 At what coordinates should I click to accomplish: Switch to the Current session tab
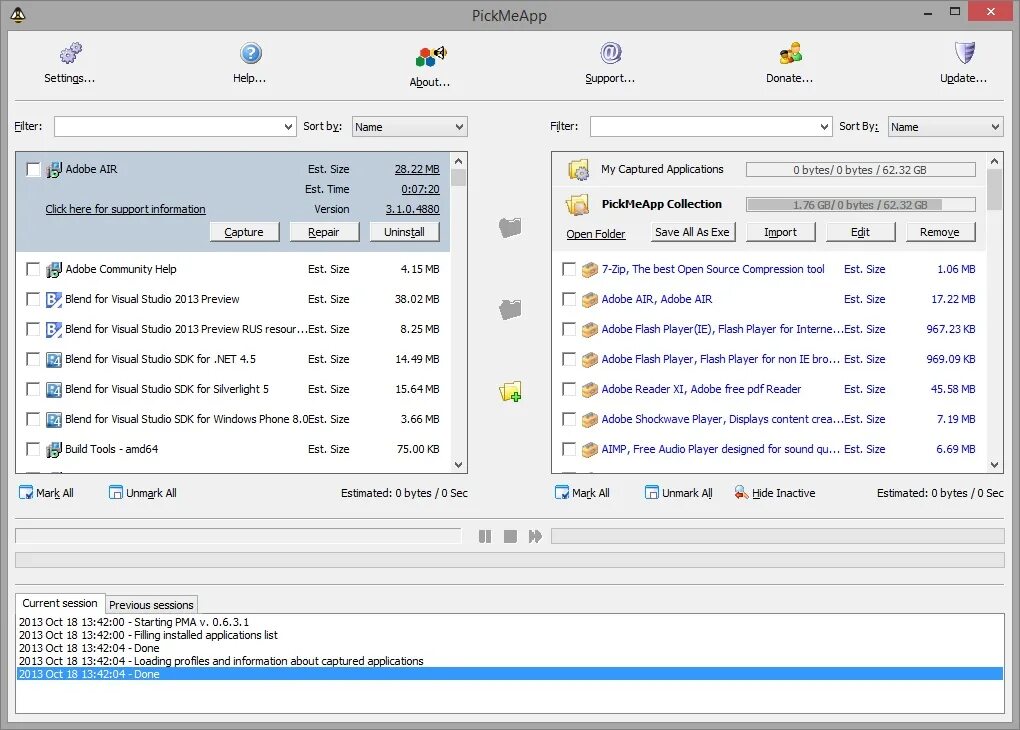click(x=60, y=603)
